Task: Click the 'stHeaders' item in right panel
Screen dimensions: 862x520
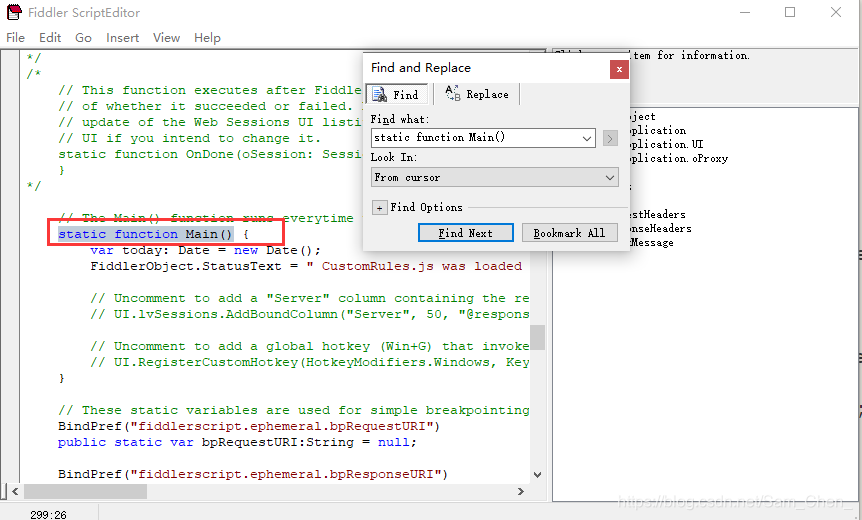Action: click(658, 214)
